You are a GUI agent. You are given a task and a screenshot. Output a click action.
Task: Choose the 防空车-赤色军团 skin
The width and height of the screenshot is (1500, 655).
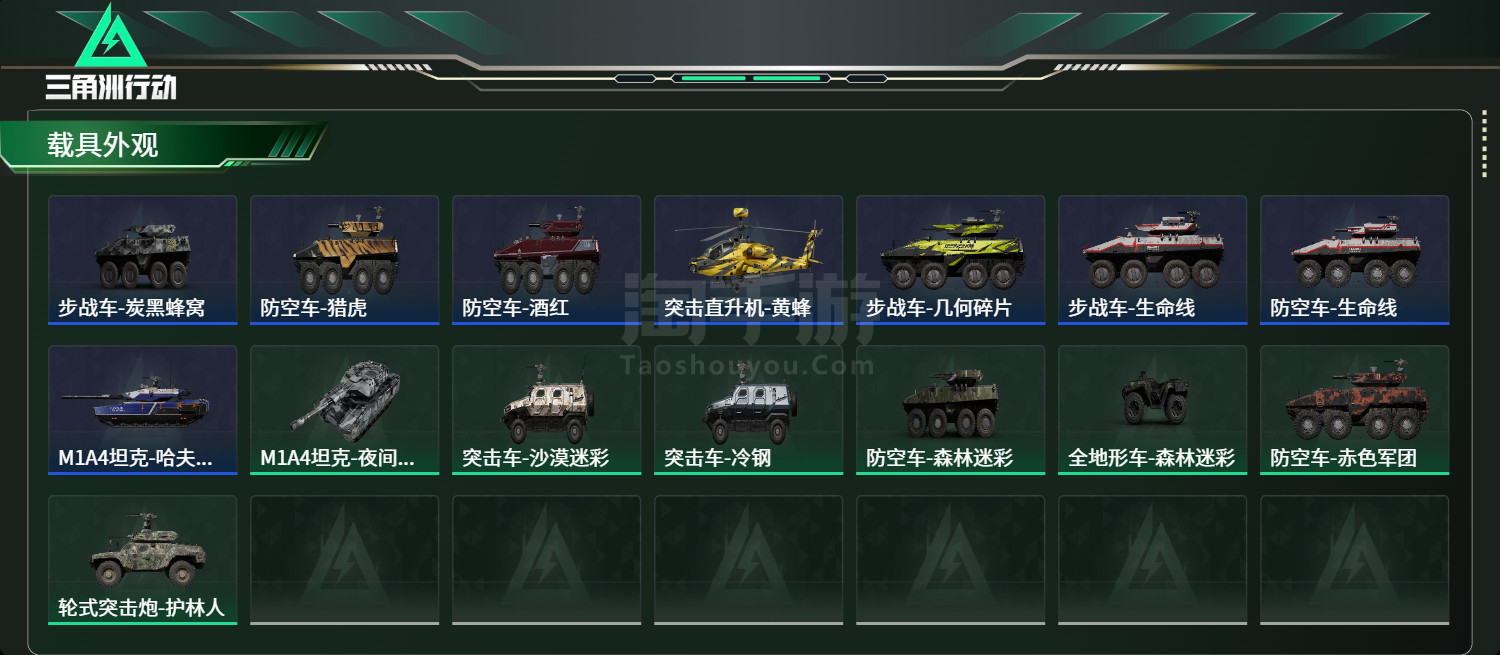[1354, 410]
